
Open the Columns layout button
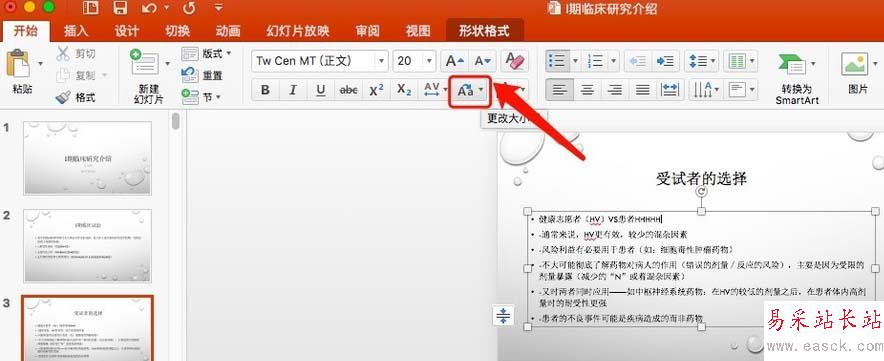pos(740,61)
